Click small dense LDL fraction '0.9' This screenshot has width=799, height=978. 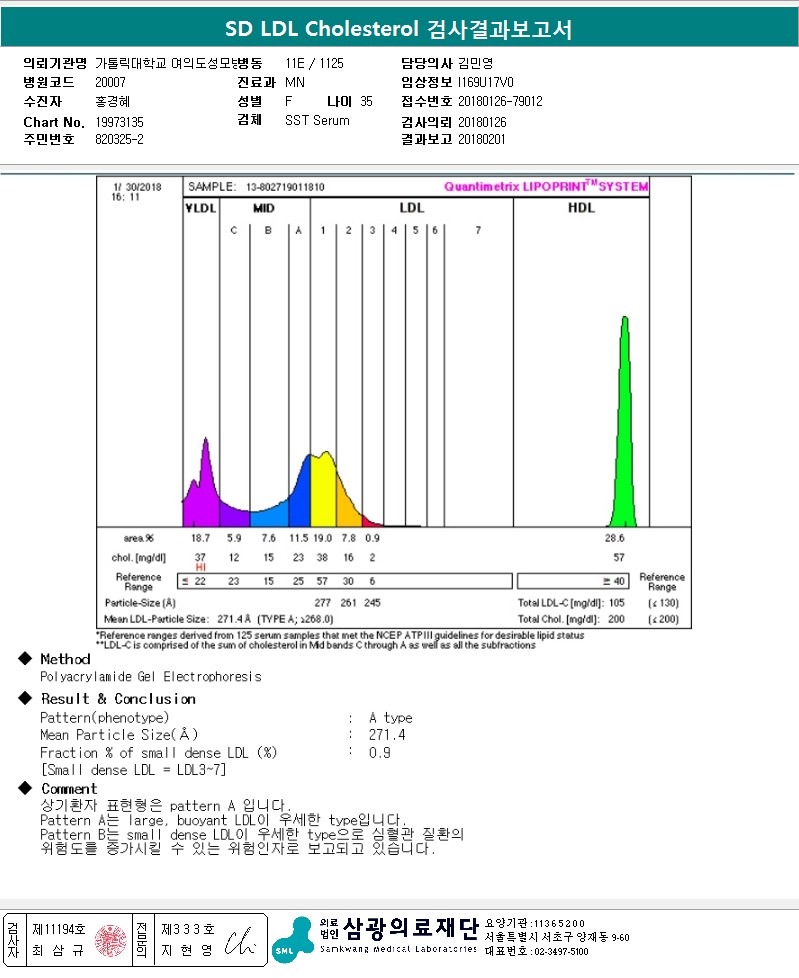pos(379,753)
